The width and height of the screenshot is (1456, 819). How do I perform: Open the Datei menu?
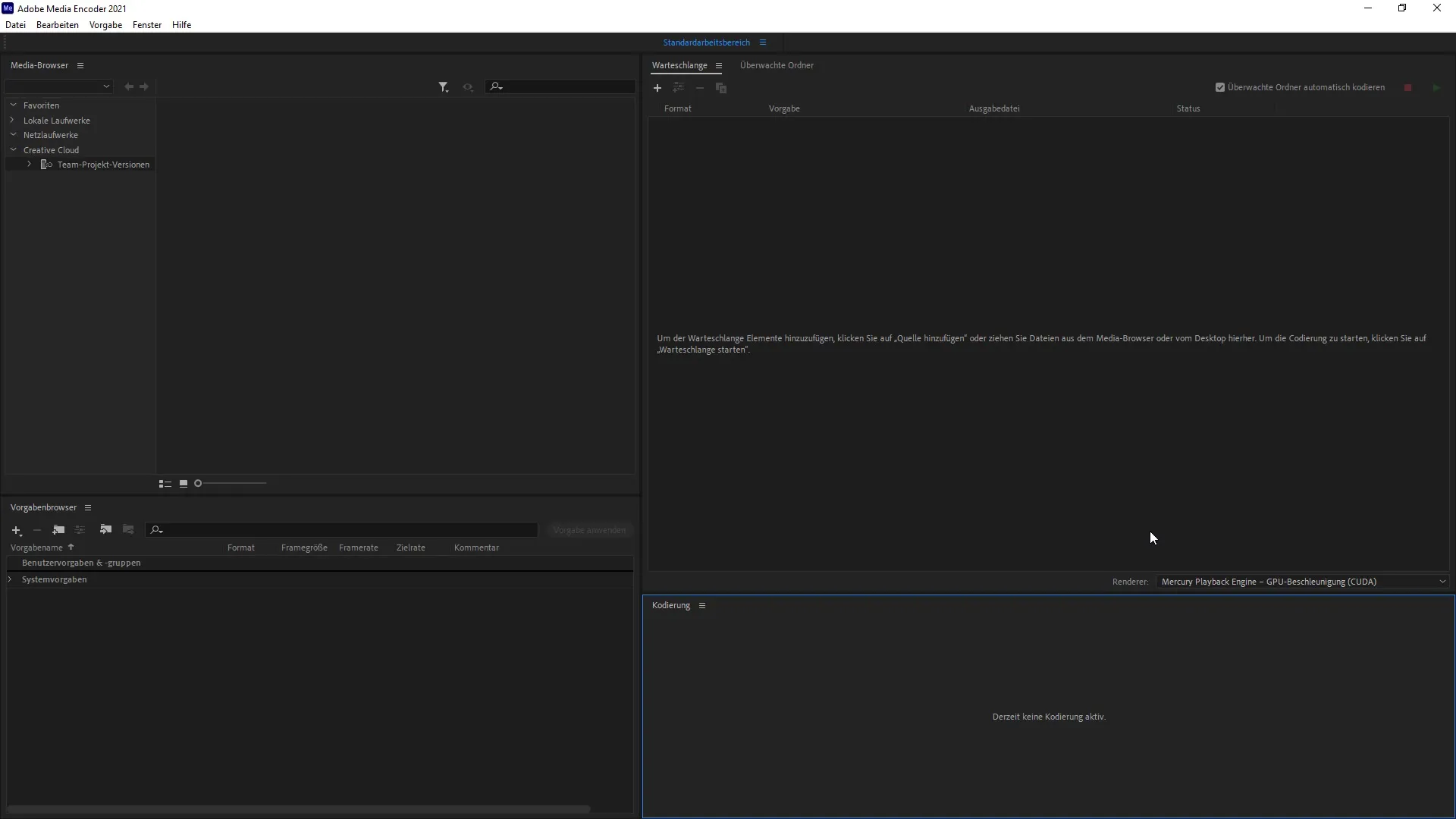click(15, 25)
